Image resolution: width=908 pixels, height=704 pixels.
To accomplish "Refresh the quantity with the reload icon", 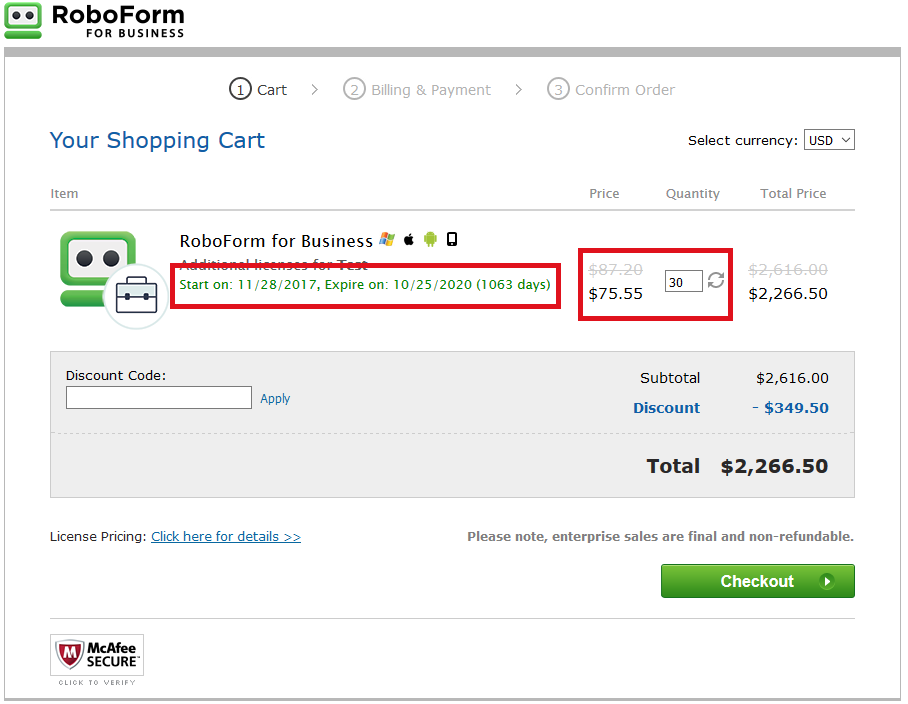I will pyautogui.click(x=716, y=280).
